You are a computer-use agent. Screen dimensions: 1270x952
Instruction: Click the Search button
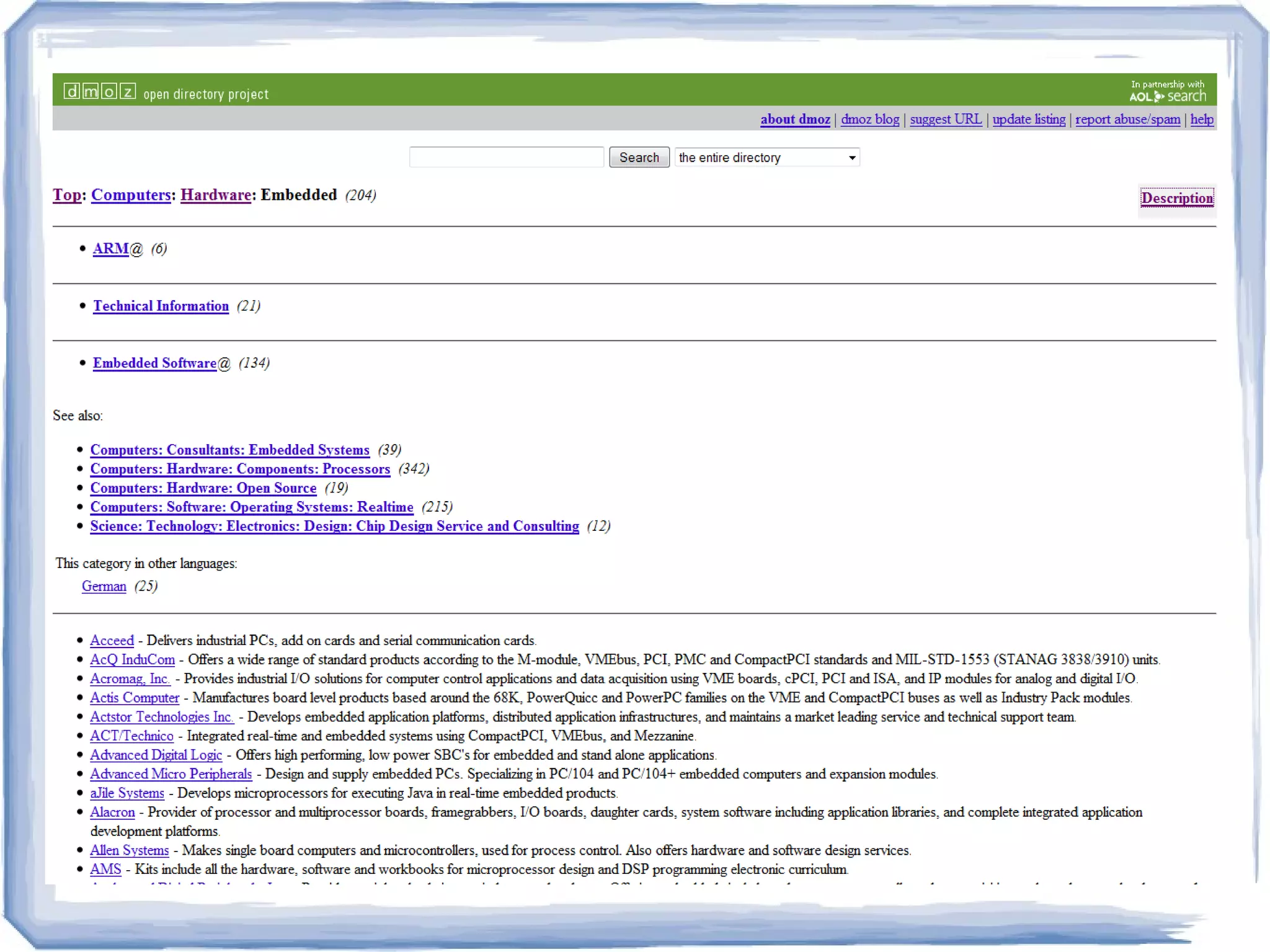639,157
